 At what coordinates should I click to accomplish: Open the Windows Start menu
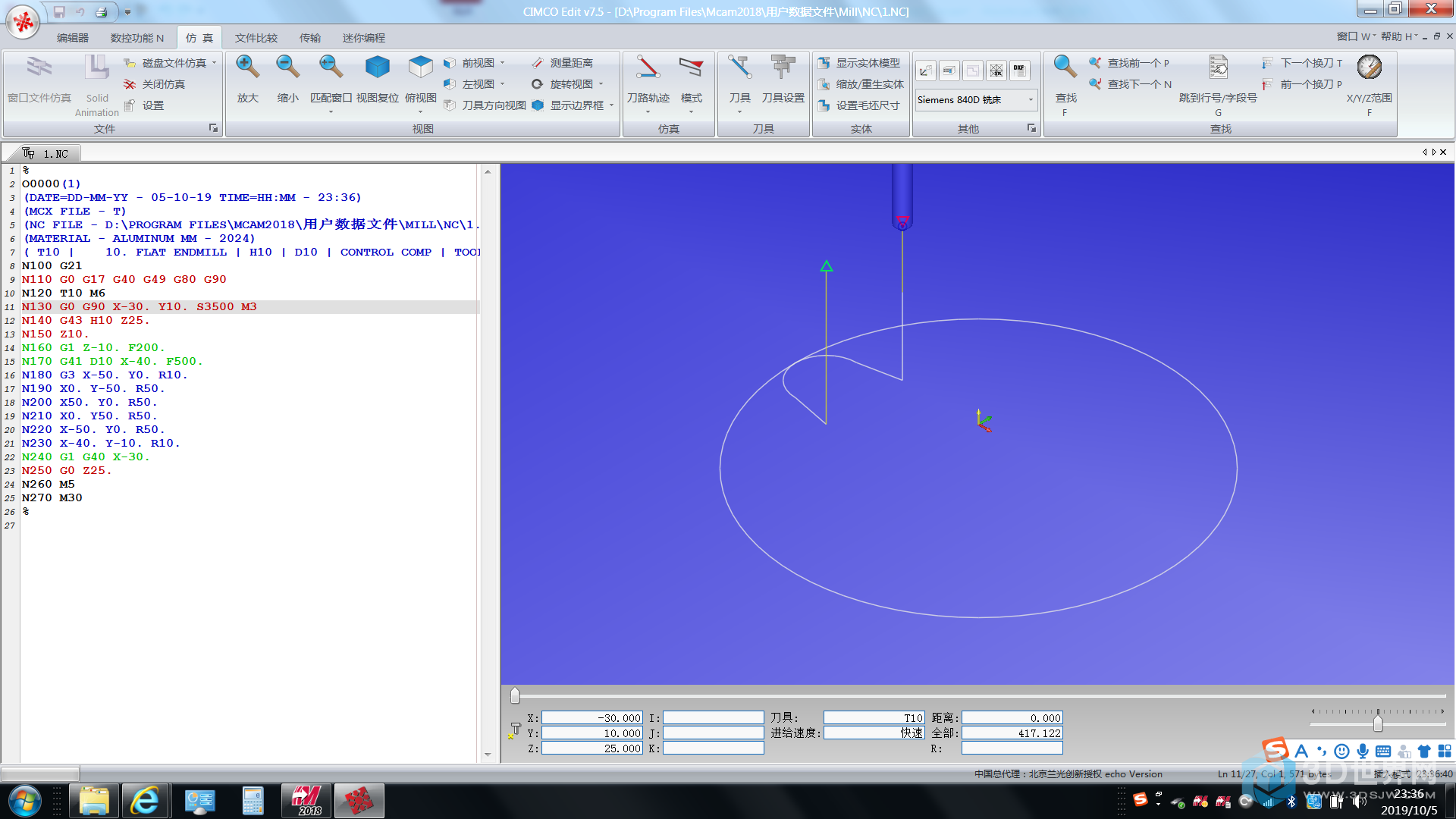[x=24, y=802]
